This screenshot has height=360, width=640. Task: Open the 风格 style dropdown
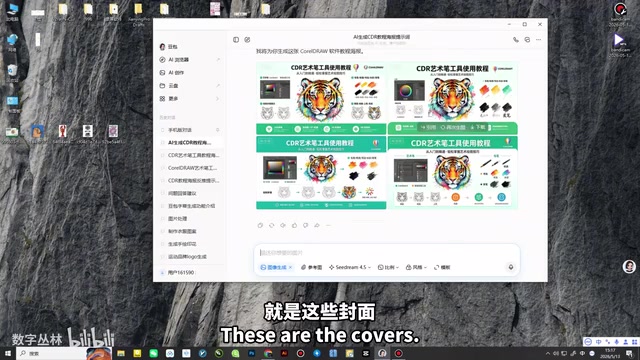pyautogui.click(x=416, y=267)
